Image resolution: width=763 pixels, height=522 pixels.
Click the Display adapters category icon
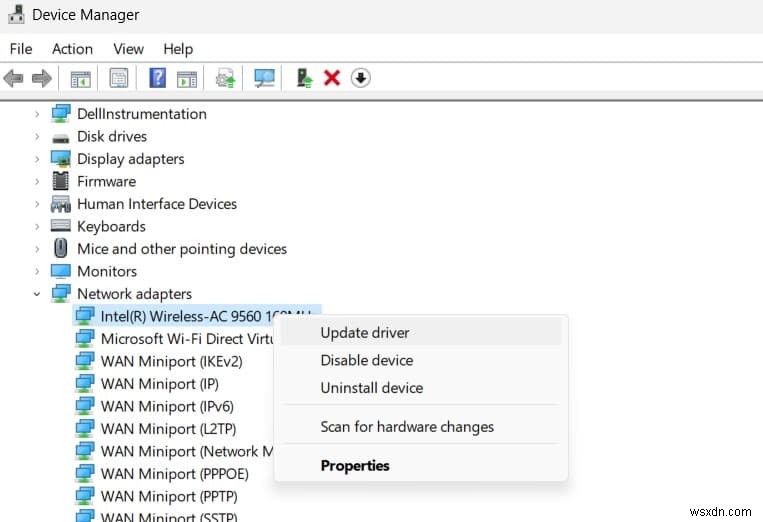[61, 159]
